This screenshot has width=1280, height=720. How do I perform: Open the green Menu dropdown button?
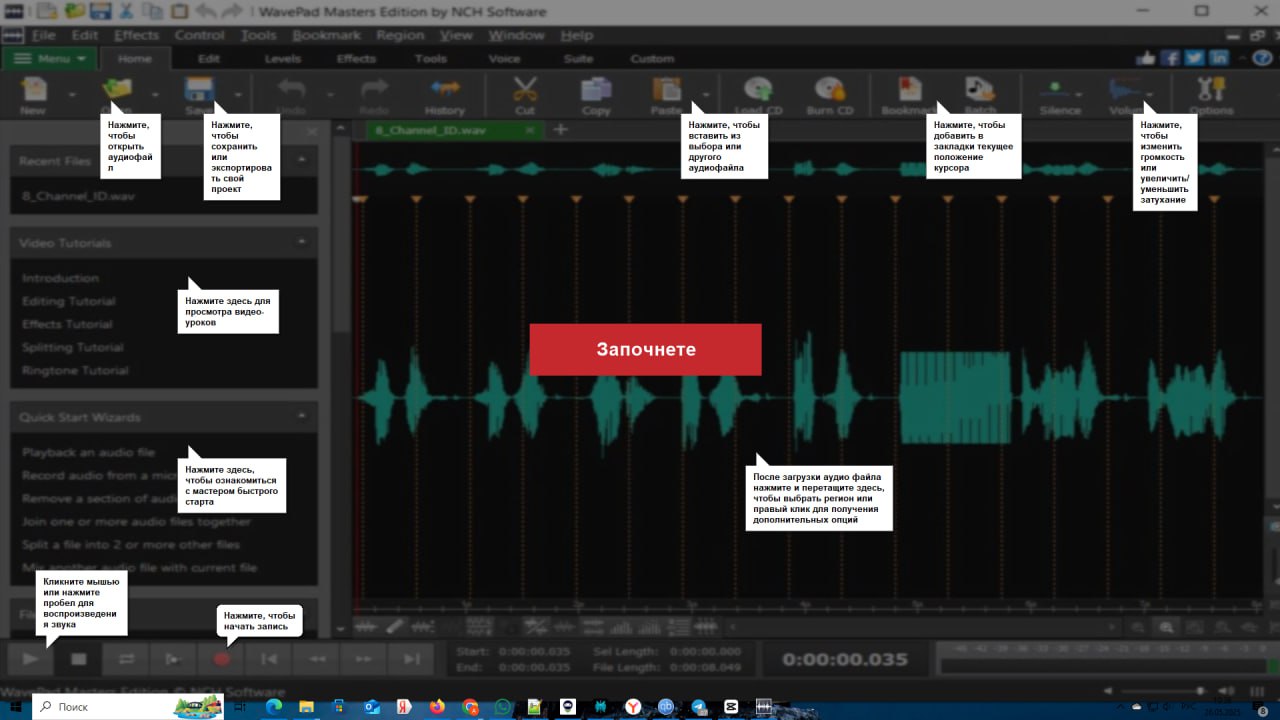pyautogui.click(x=50, y=58)
